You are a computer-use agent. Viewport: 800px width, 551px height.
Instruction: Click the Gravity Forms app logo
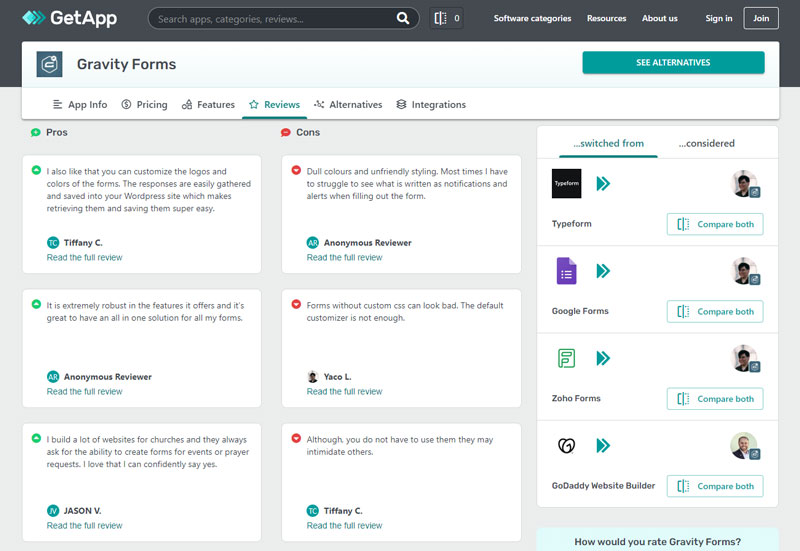coord(49,64)
